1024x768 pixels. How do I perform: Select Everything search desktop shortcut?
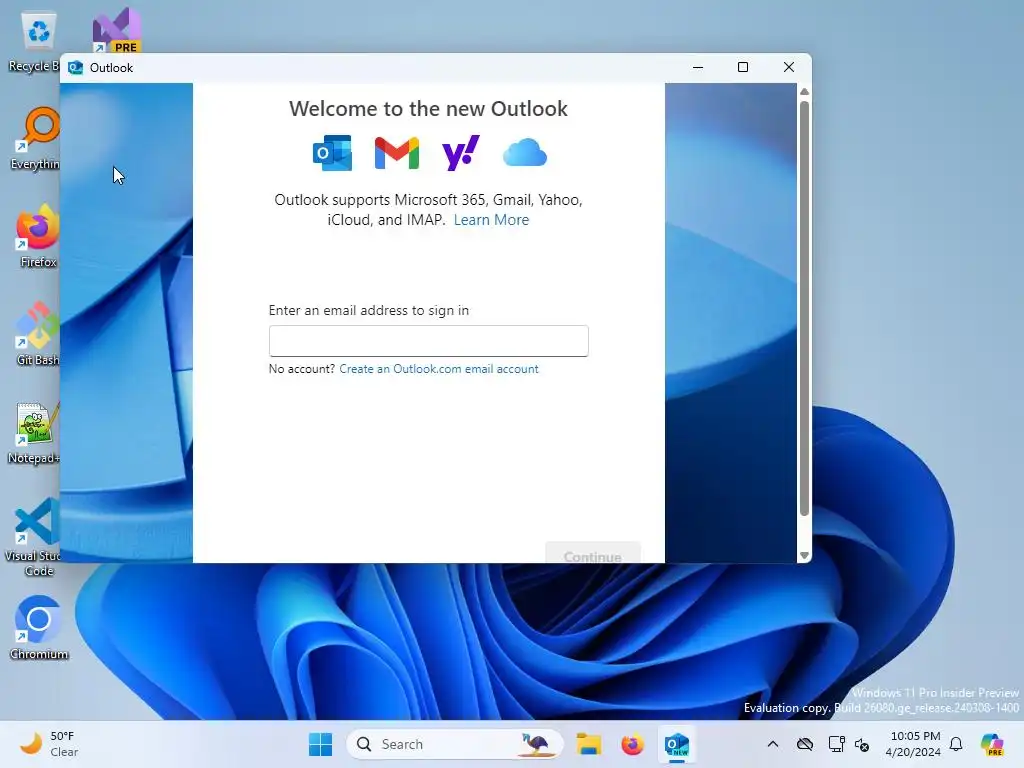tap(36, 138)
